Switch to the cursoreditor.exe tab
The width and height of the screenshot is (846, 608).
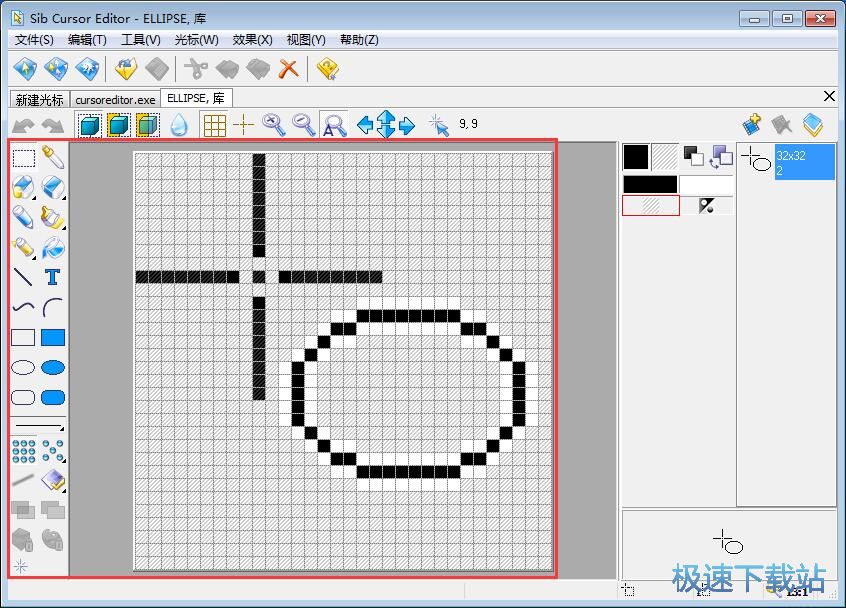116,99
